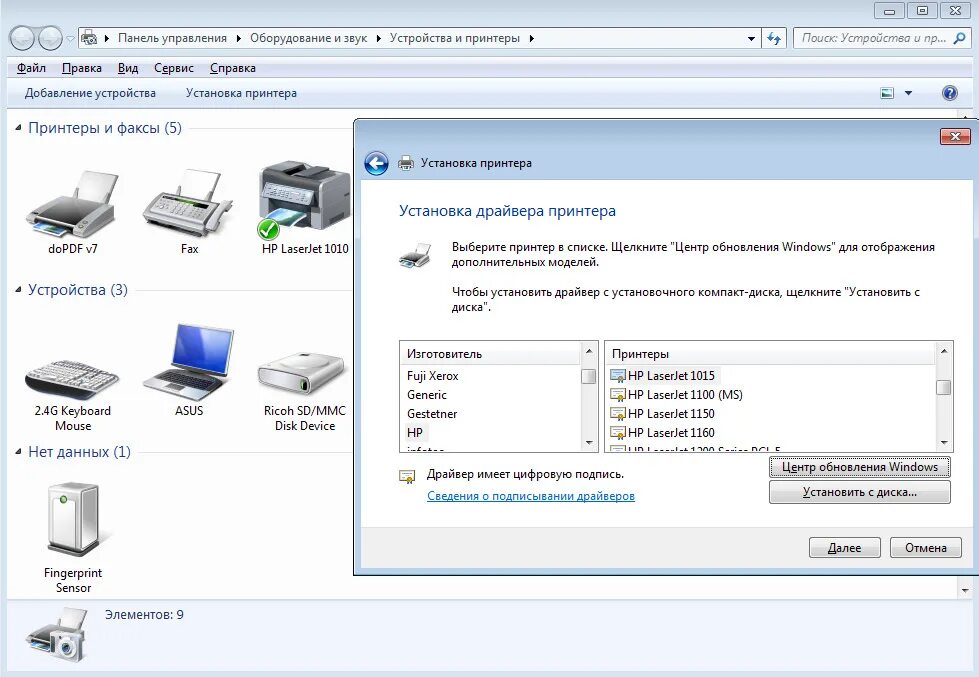Click the printers list scrollbar thumb
This screenshot has width=979, height=677.
pos(944,387)
